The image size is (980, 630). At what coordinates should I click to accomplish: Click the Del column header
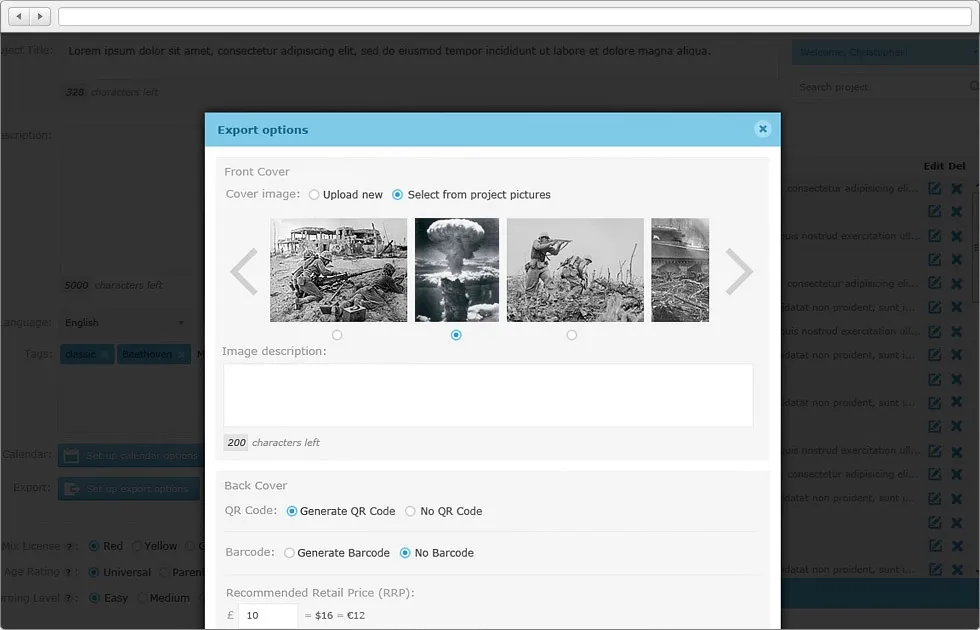click(957, 166)
